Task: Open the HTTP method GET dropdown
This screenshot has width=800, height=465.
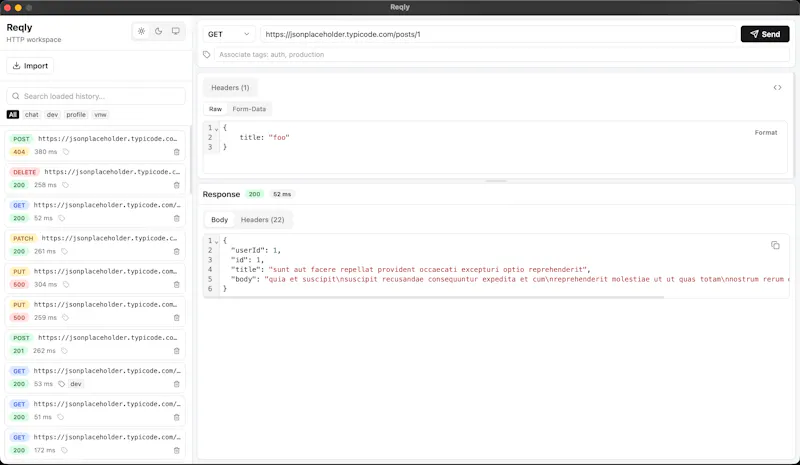Action: pyautogui.click(x=229, y=34)
